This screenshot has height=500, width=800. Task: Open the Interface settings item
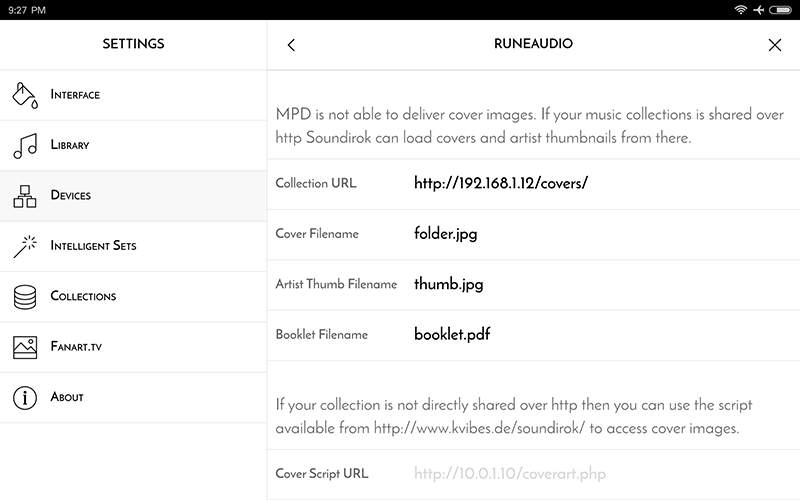133,95
